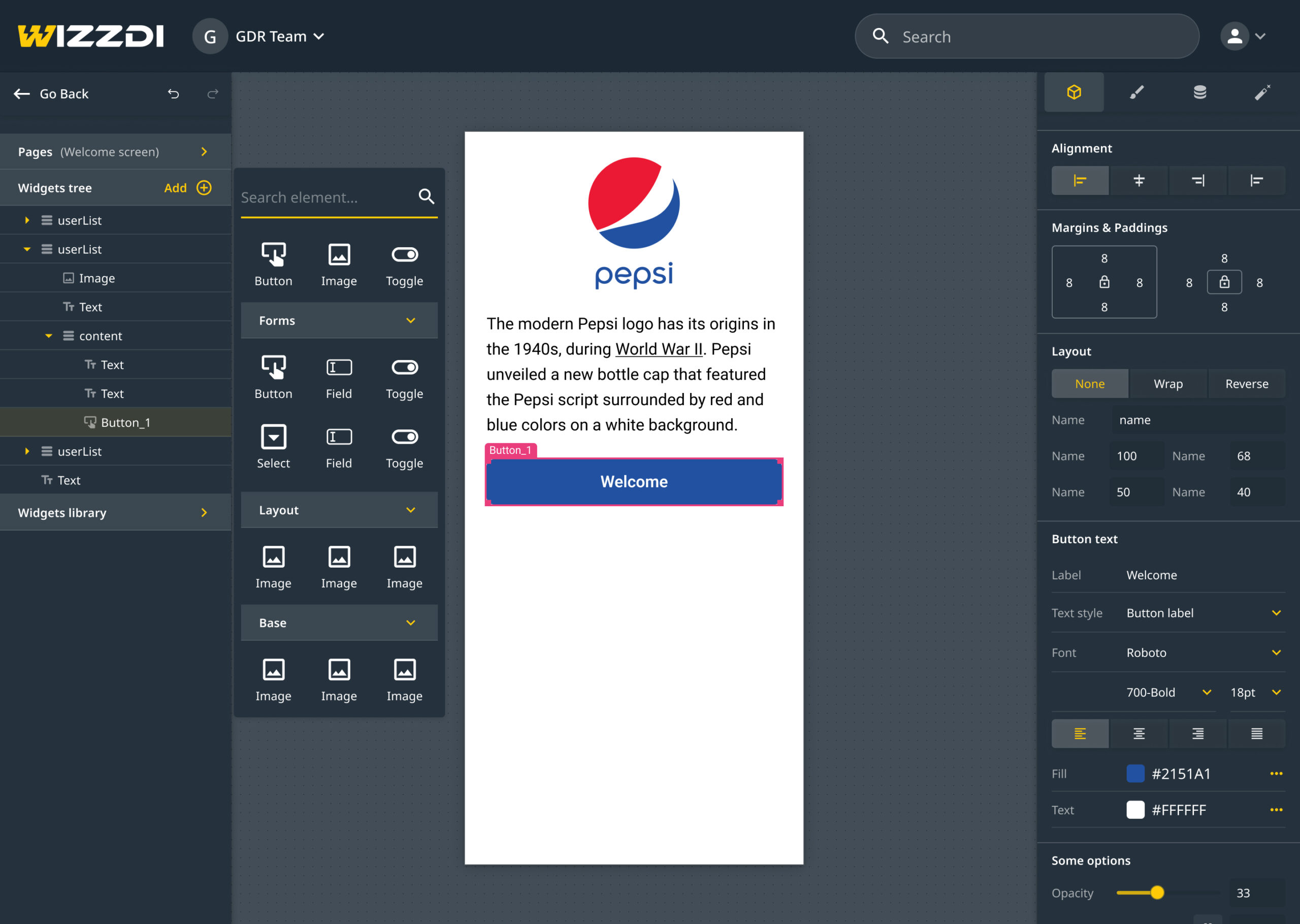
Task: Click the Opacity slider handle
Action: [1157, 893]
